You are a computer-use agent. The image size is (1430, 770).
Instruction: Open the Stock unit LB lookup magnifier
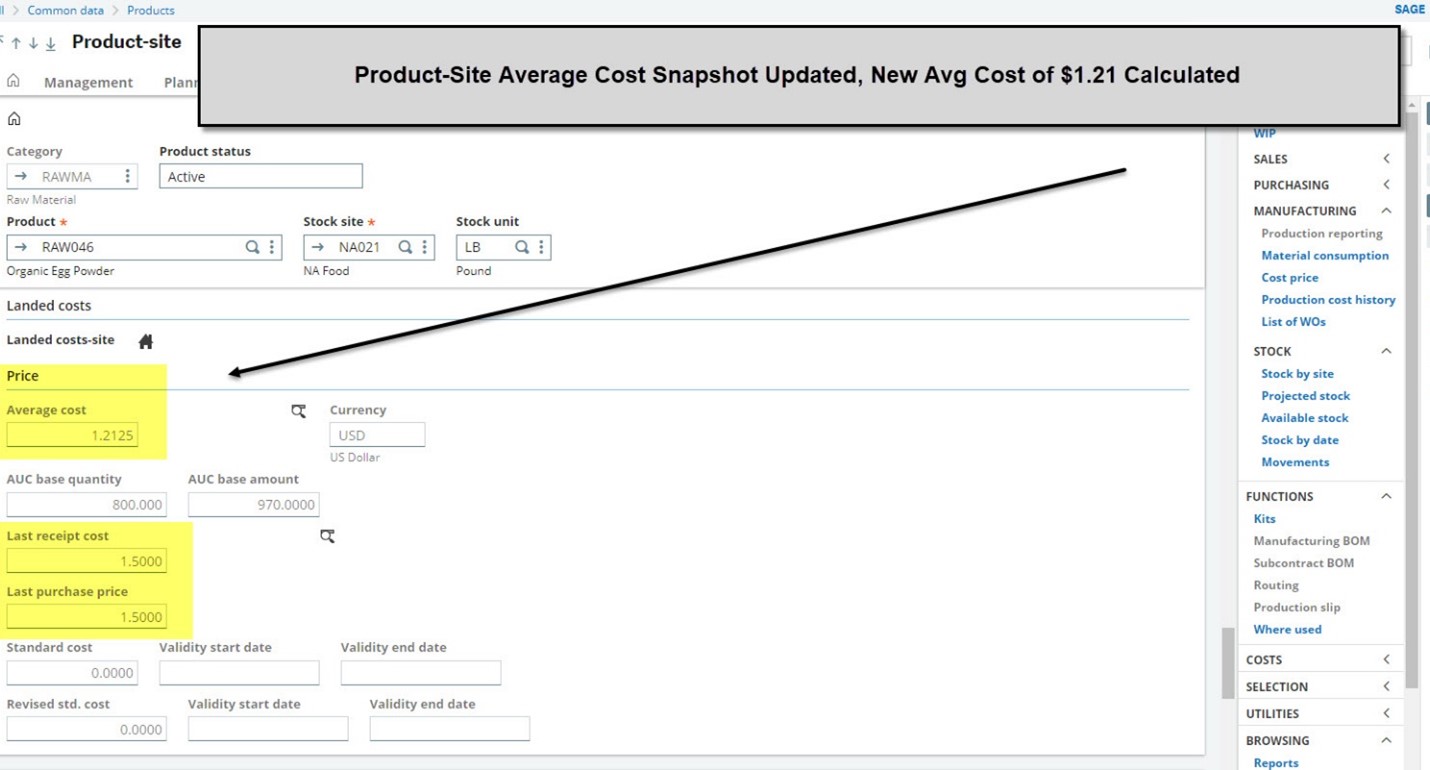[521, 246]
